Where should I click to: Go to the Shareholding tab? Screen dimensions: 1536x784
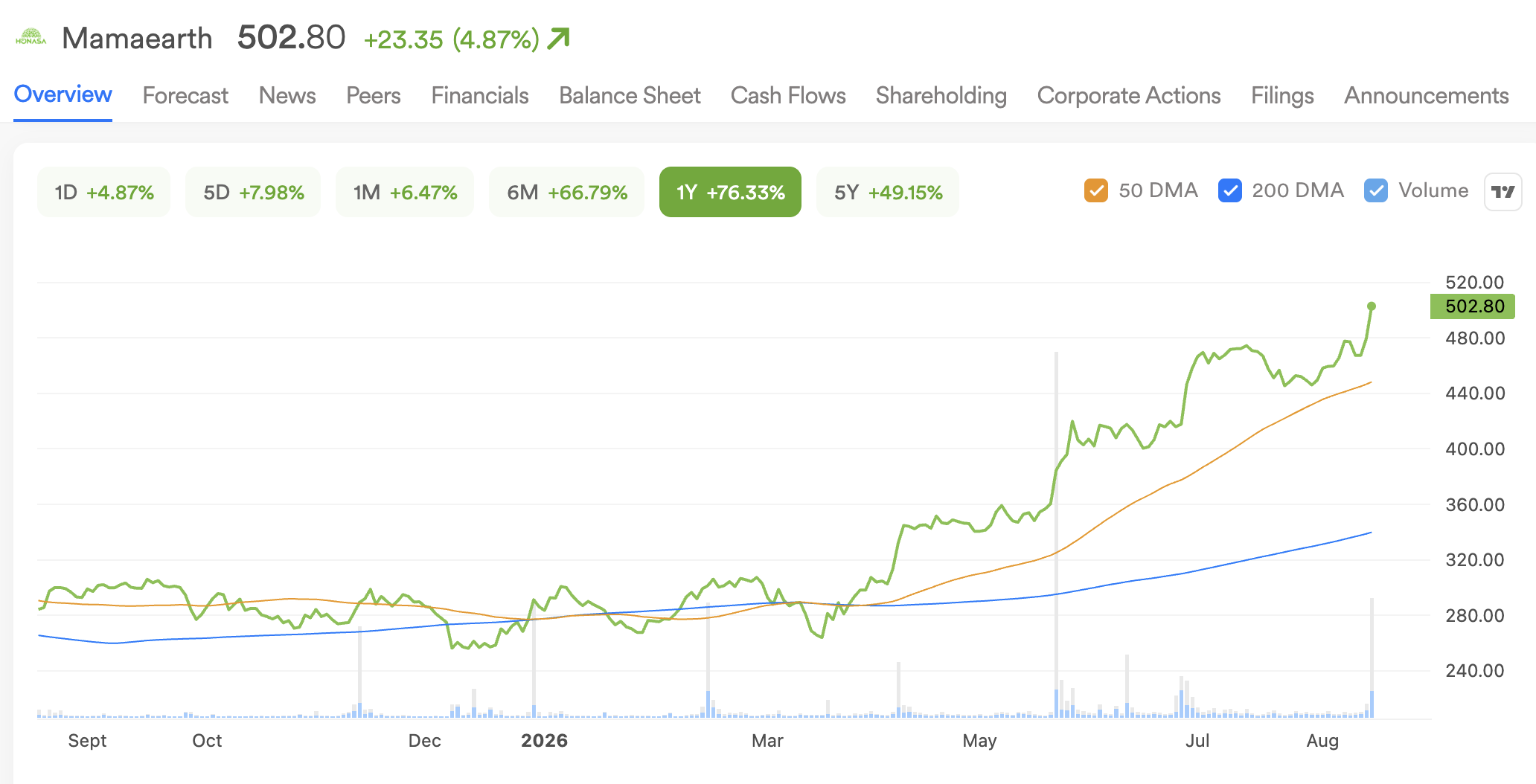941,95
